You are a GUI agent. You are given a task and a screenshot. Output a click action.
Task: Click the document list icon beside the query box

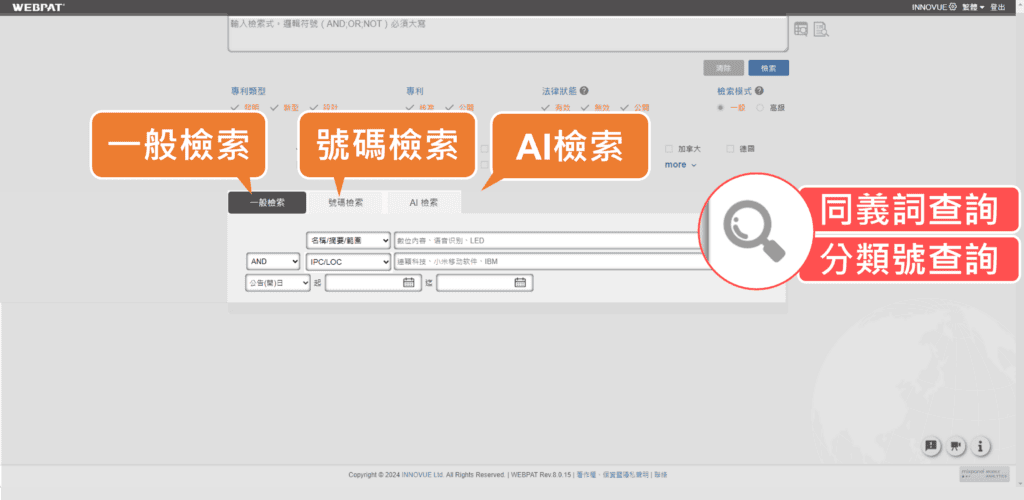[821, 29]
